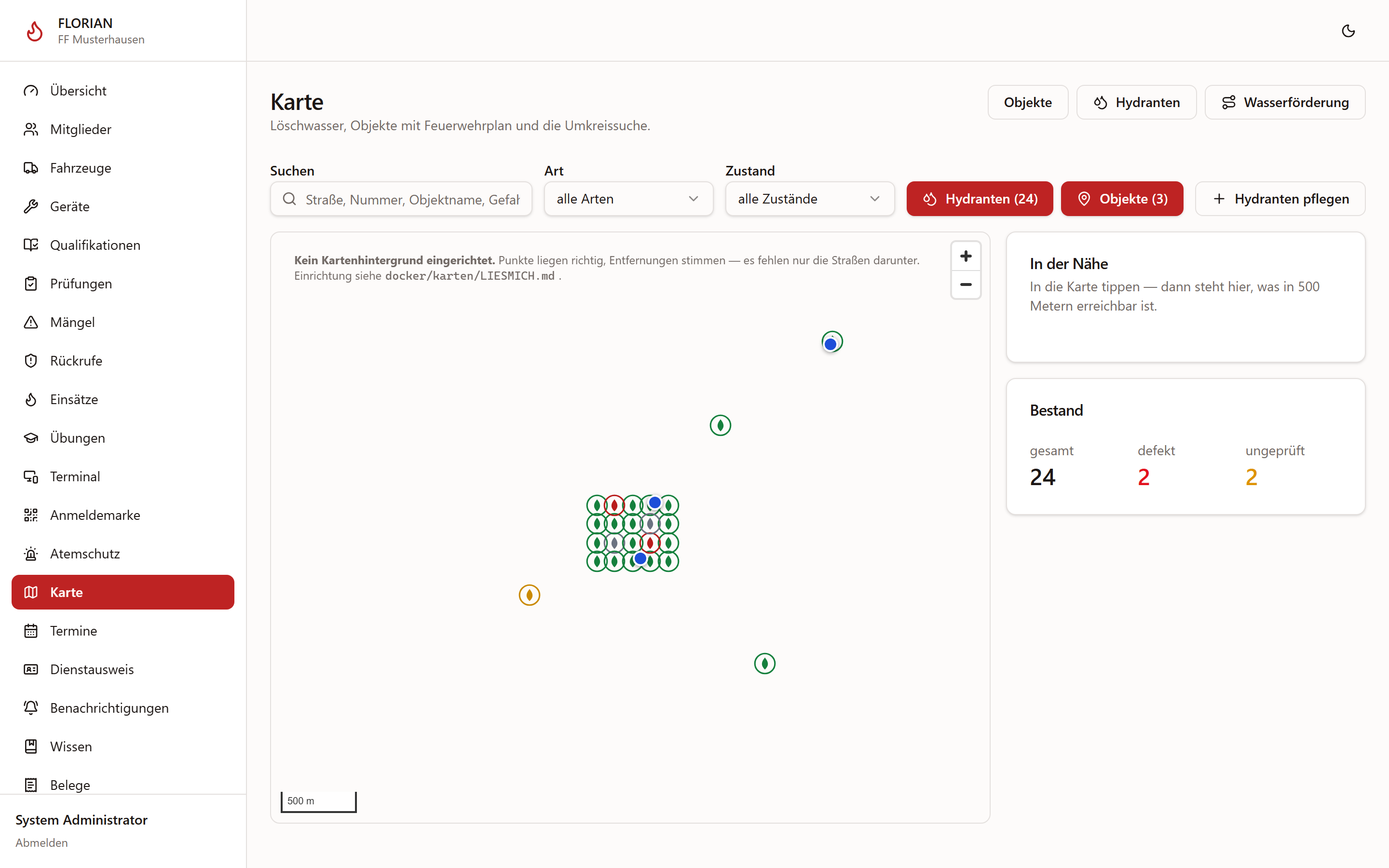Open Termine calendar icon

(31, 630)
